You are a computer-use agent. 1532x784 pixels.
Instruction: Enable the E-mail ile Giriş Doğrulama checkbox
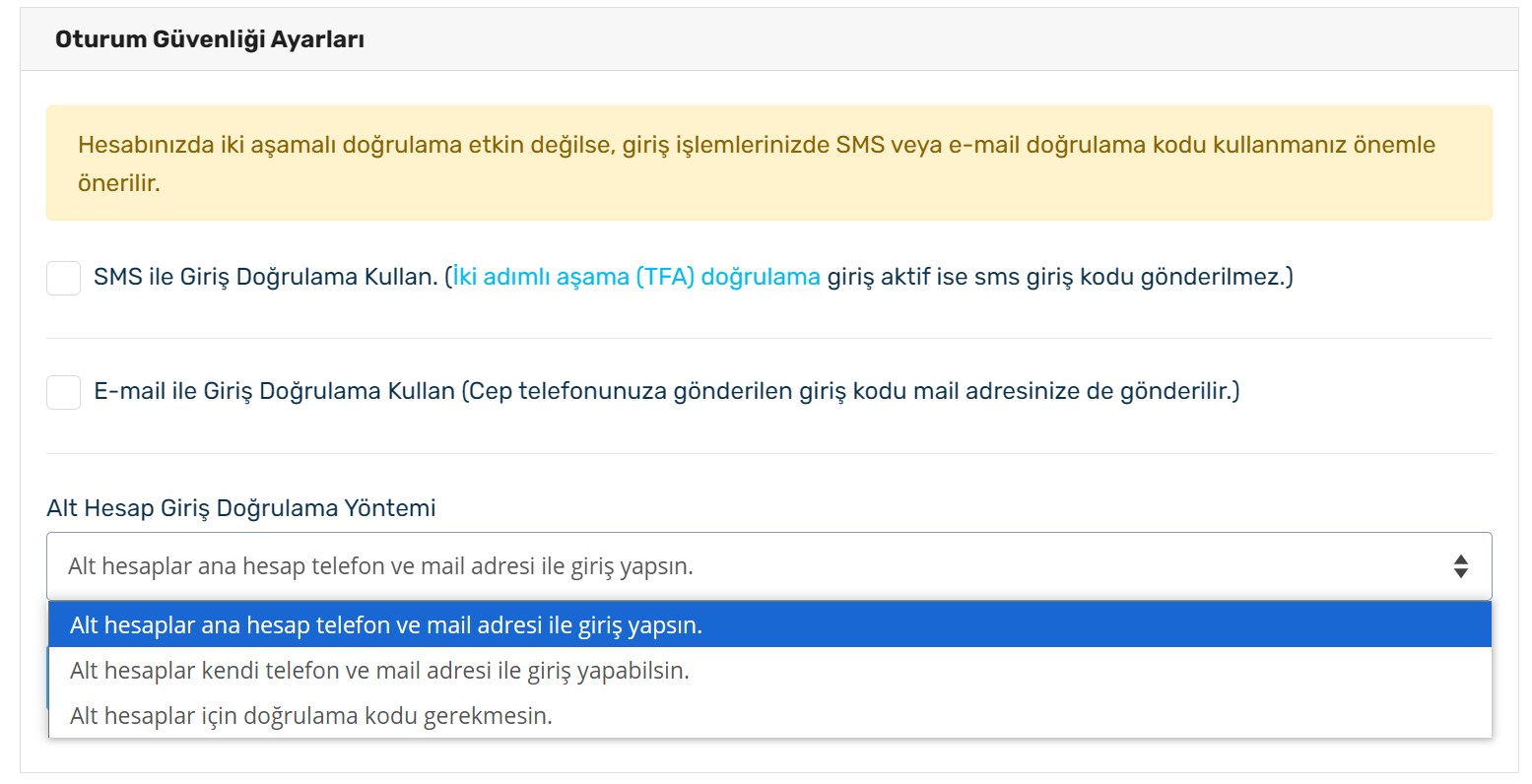pos(64,392)
